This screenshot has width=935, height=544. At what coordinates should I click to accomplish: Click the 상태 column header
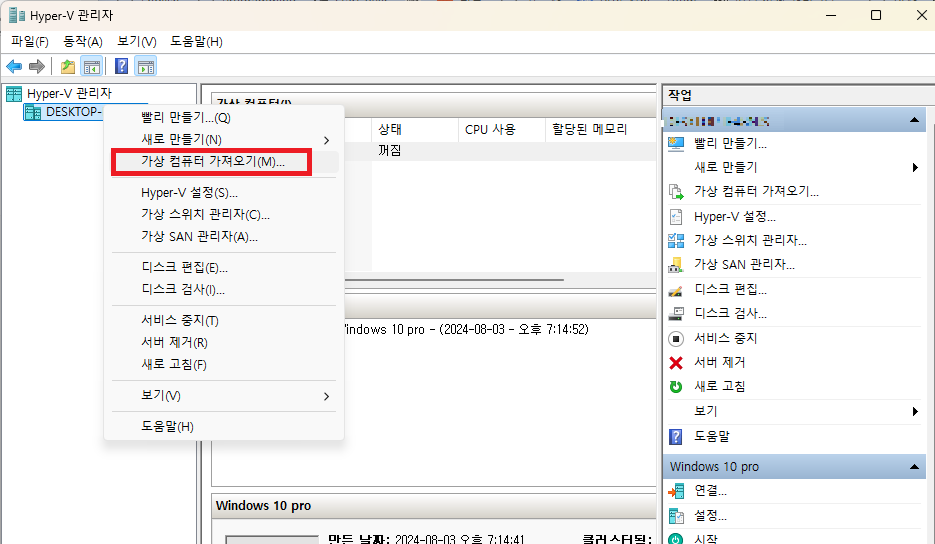[416, 129]
